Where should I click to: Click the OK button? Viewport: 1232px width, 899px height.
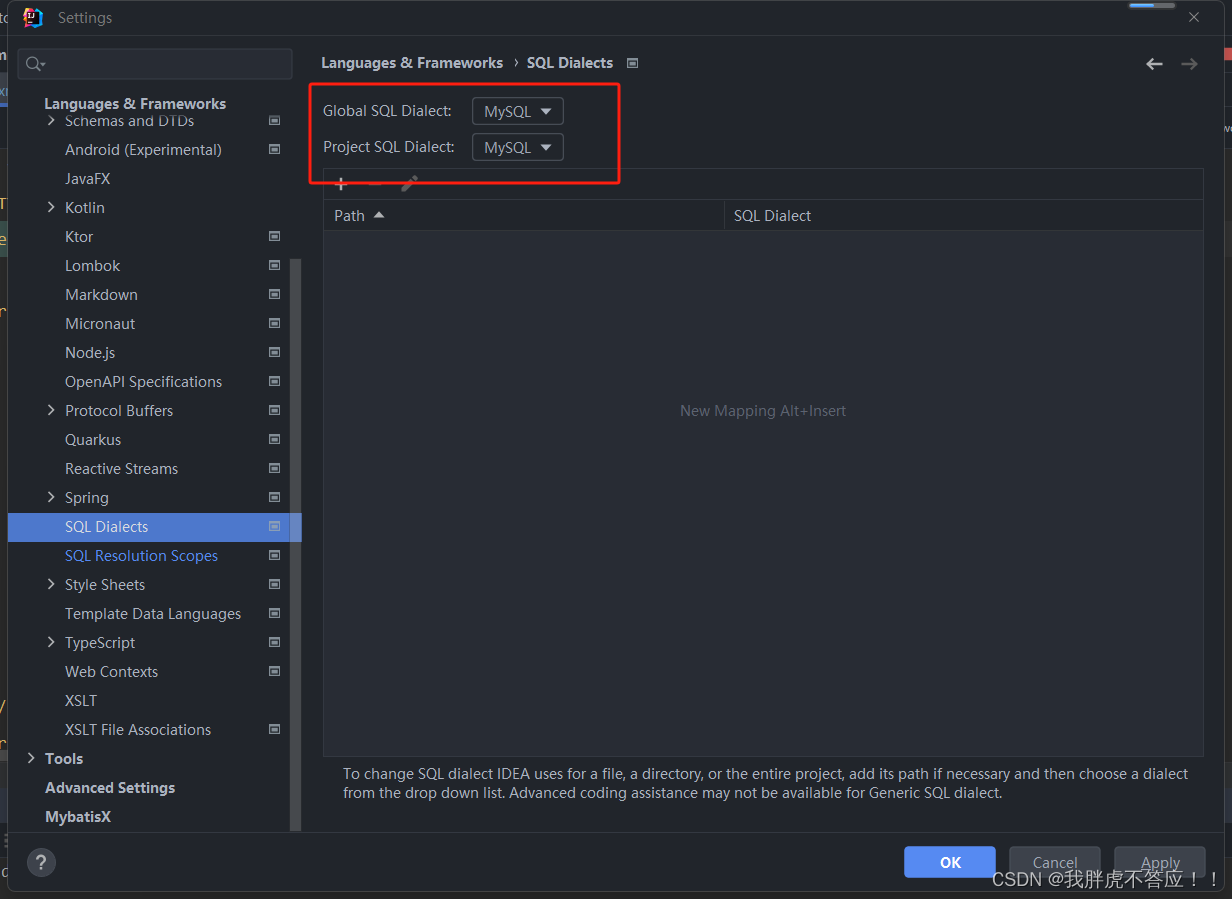point(950,862)
